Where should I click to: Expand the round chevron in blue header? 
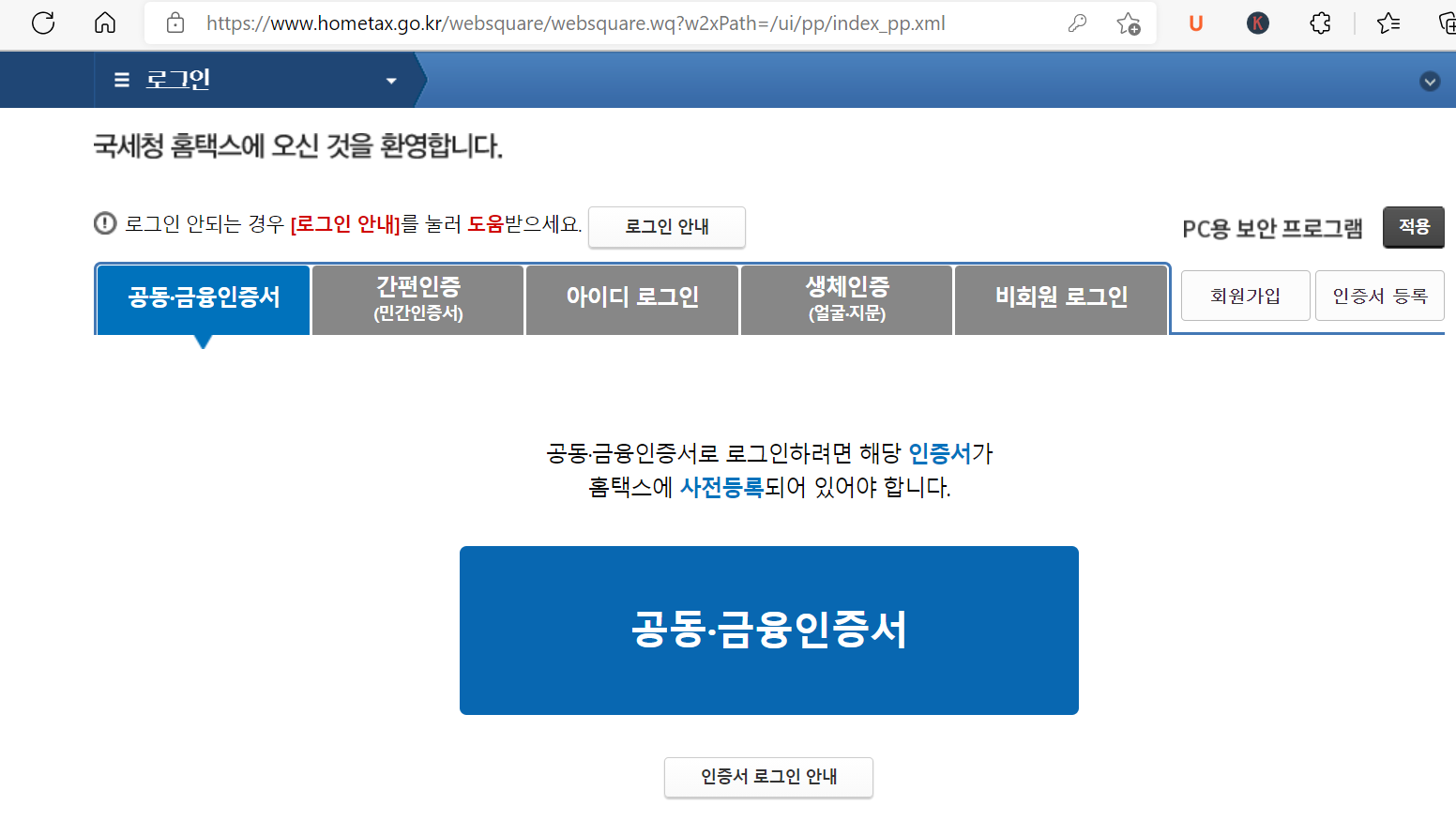pyautogui.click(x=1430, y=82)
